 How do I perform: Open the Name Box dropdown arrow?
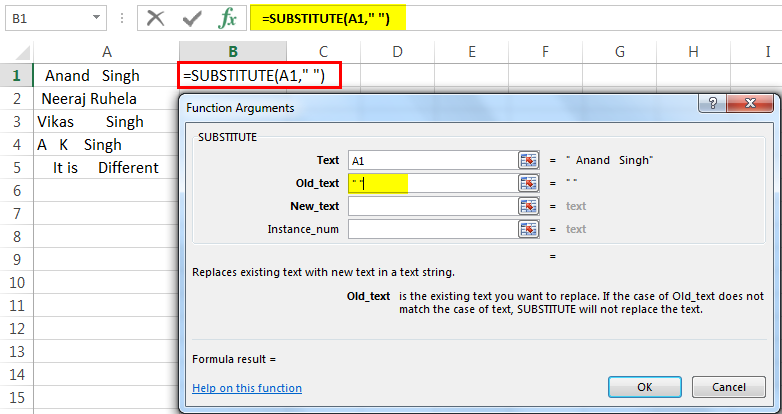[96, 18]
